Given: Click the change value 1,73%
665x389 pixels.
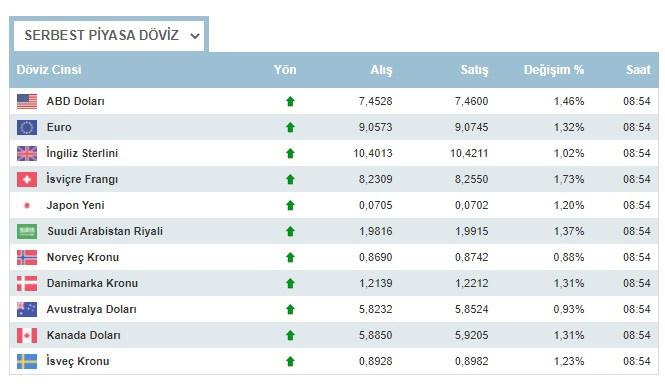Looking at the screenshot, I should click(569, 179).
